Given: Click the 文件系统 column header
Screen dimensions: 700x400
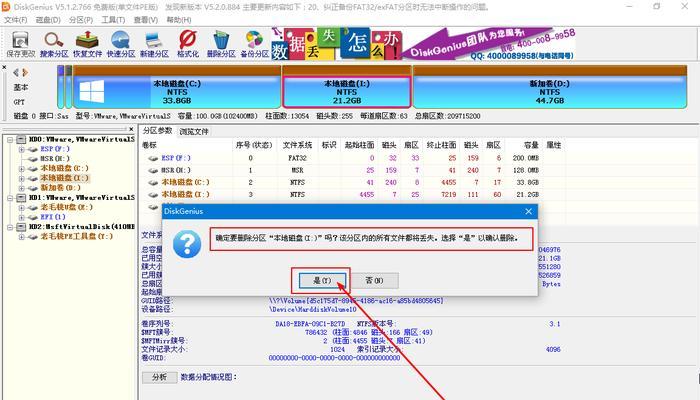Looking at the screenshot, I should [x=297, y=145].
